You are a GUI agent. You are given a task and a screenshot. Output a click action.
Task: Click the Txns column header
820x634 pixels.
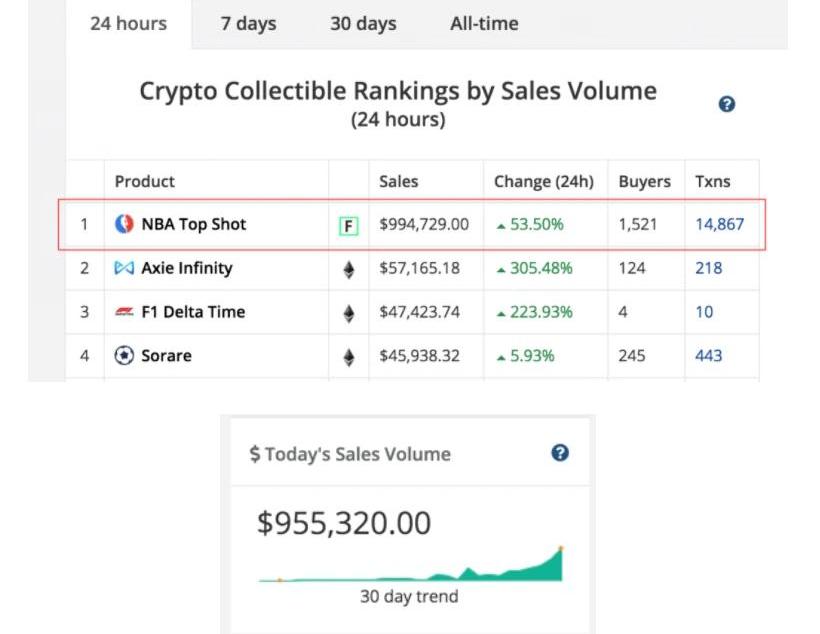click(713, 182)
